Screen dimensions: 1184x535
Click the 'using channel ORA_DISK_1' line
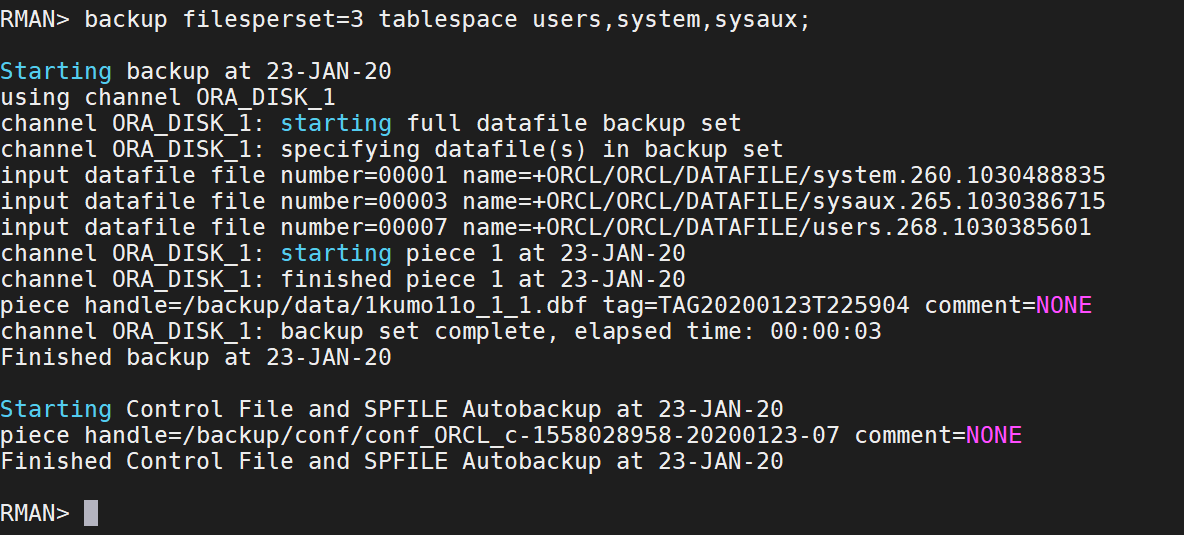coord(168,98)
